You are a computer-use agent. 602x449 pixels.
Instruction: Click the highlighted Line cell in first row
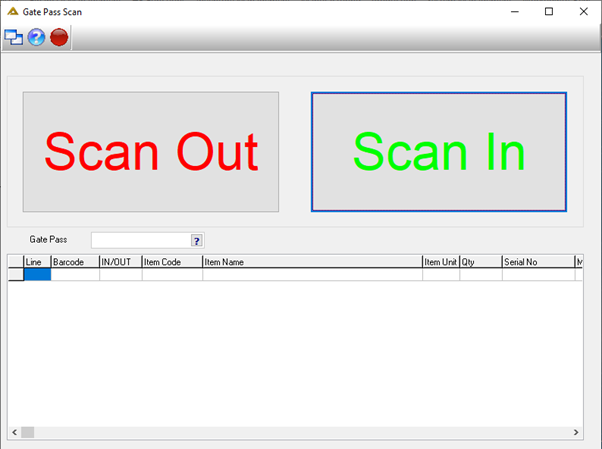pos(37,275)
